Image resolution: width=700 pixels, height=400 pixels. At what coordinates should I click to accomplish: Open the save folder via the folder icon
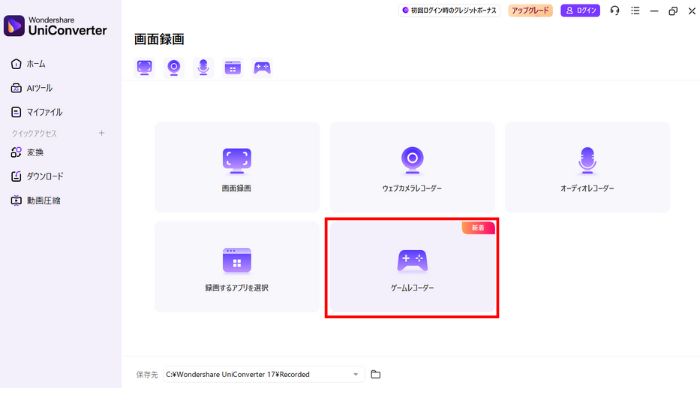(x=375, y=374)
